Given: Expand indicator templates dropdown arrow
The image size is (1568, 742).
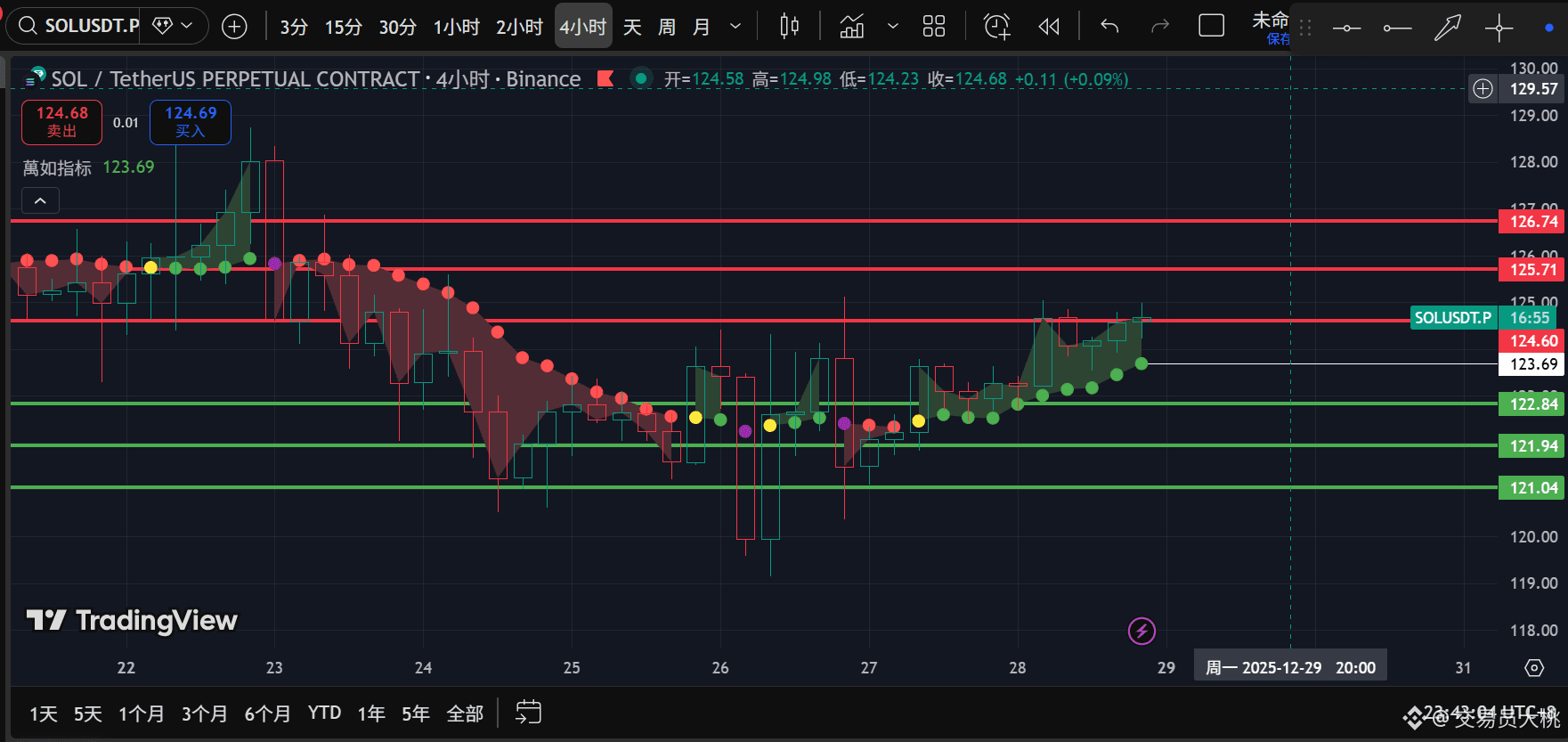Looking at the screenshot, I should [893, 27].
